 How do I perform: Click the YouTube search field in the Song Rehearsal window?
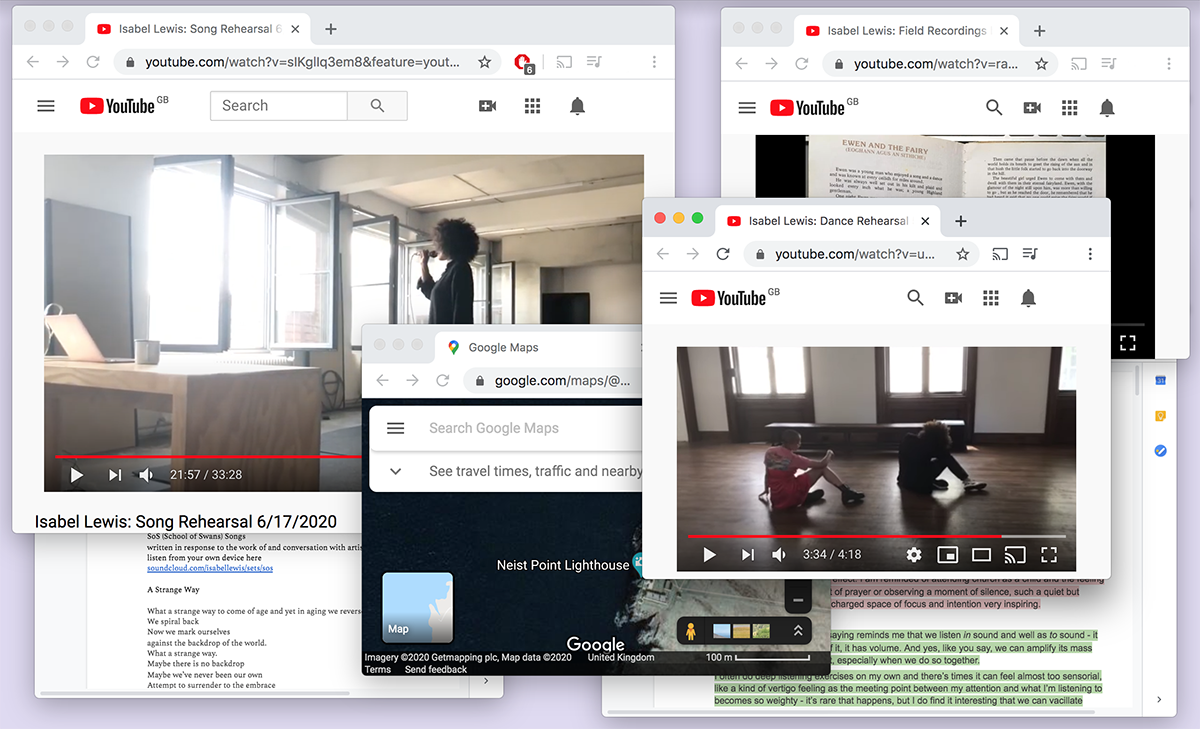coord(278,106)
